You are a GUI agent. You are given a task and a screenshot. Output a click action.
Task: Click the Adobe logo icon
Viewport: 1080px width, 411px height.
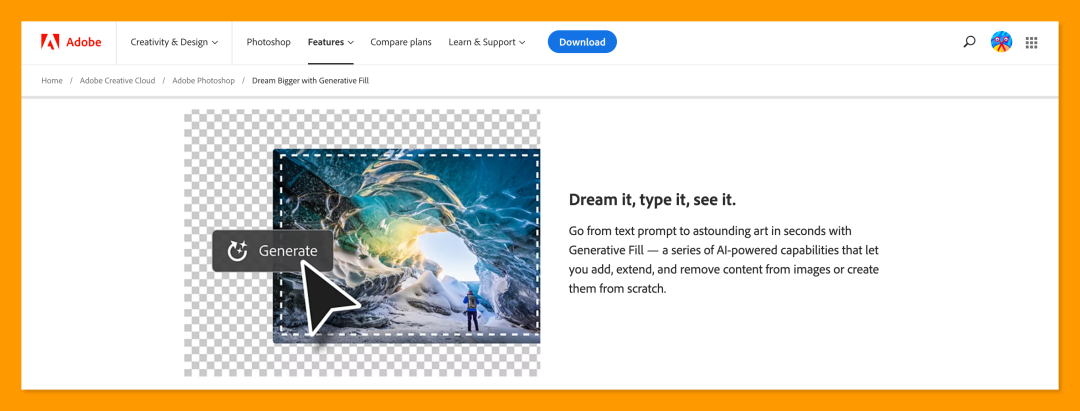pos(50,42)
